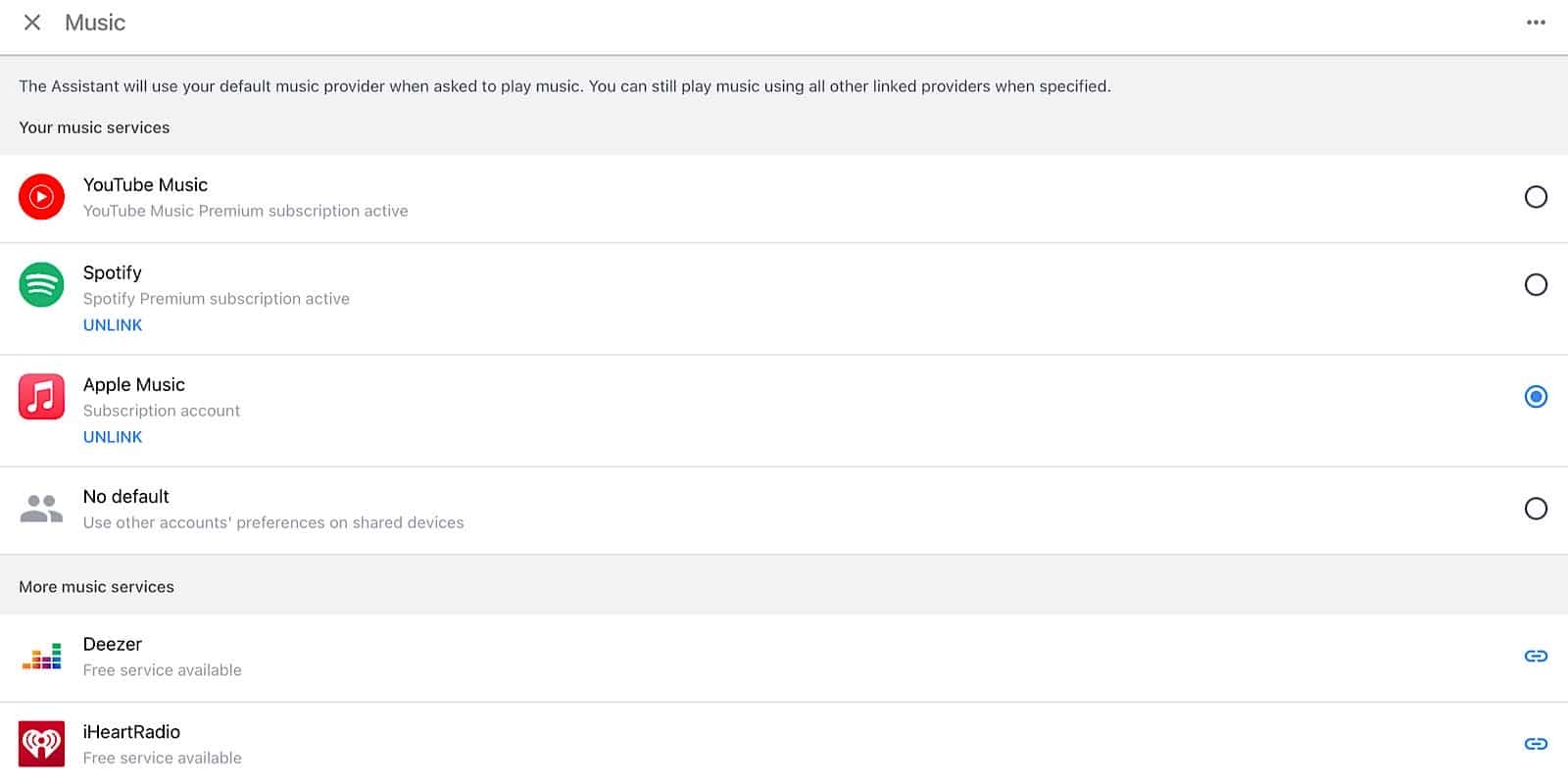Select YouTube Music as default provider
Viewport: 1568px width, 784px height.
[1537, 197]
